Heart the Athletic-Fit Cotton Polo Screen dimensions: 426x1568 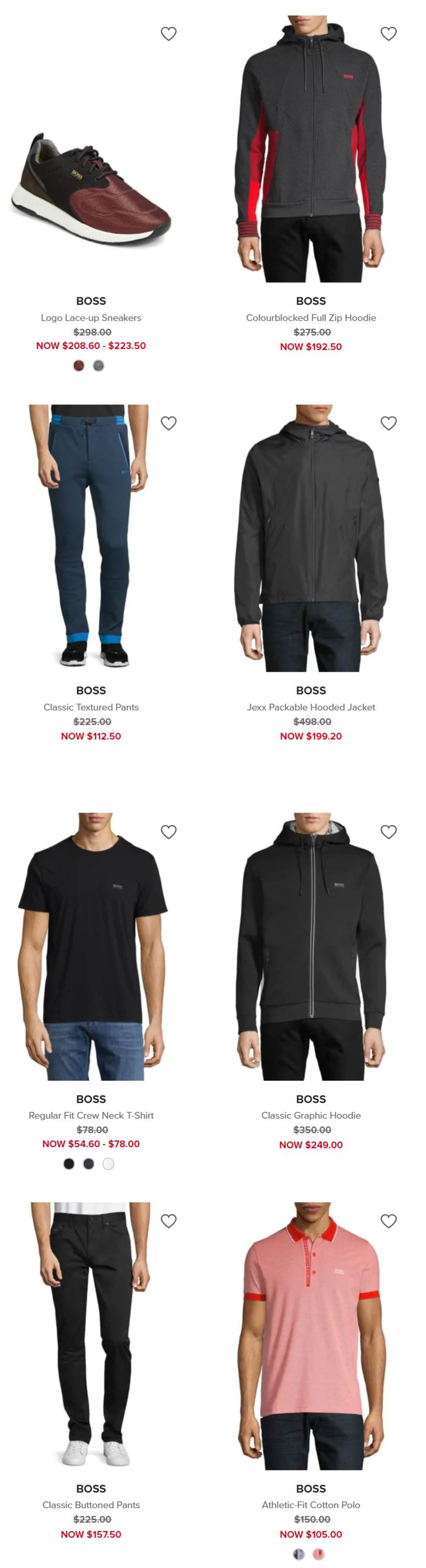click(x=388, y=1220)
